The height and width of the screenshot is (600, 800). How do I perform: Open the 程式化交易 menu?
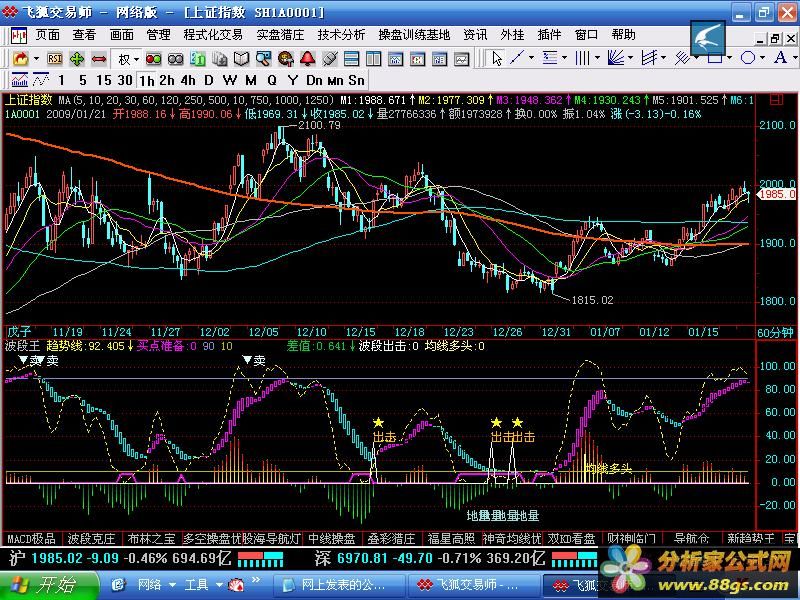coord(213,35)
